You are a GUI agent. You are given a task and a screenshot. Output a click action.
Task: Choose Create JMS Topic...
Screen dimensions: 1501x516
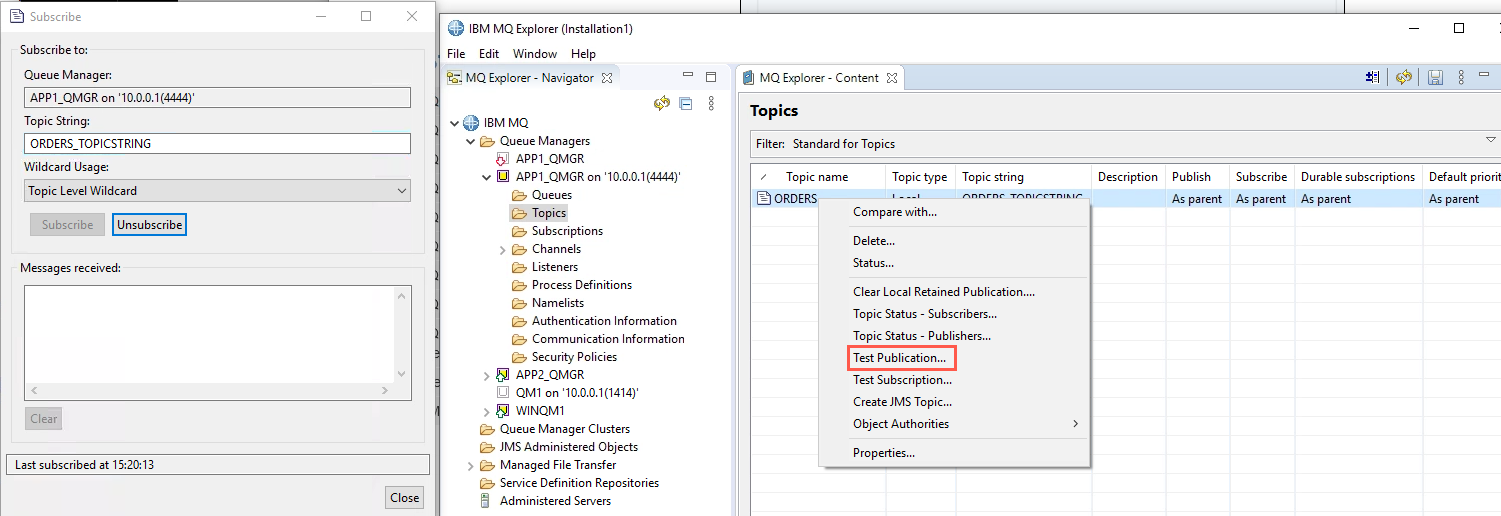pyautogui.click(x=903, y=402)
